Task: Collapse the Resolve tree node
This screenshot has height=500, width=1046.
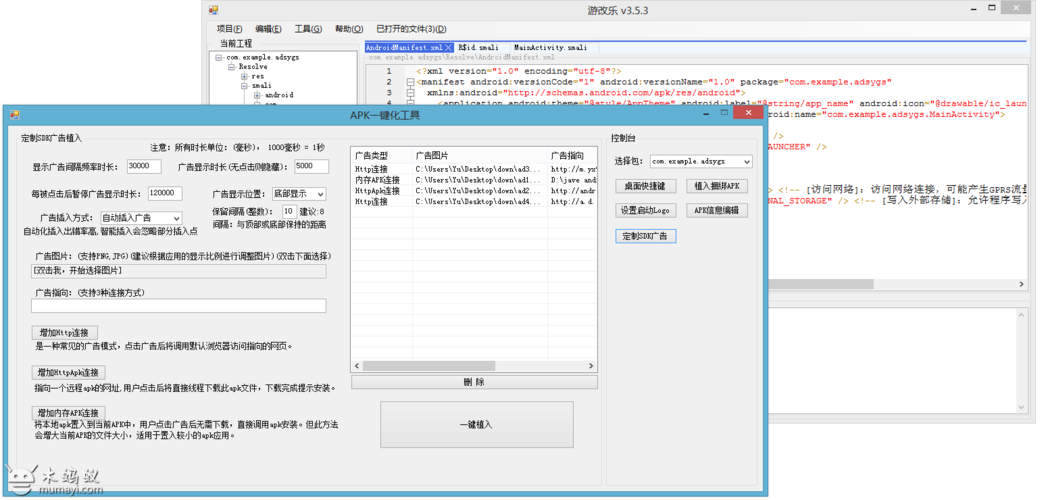Action: tap(231, 67)
